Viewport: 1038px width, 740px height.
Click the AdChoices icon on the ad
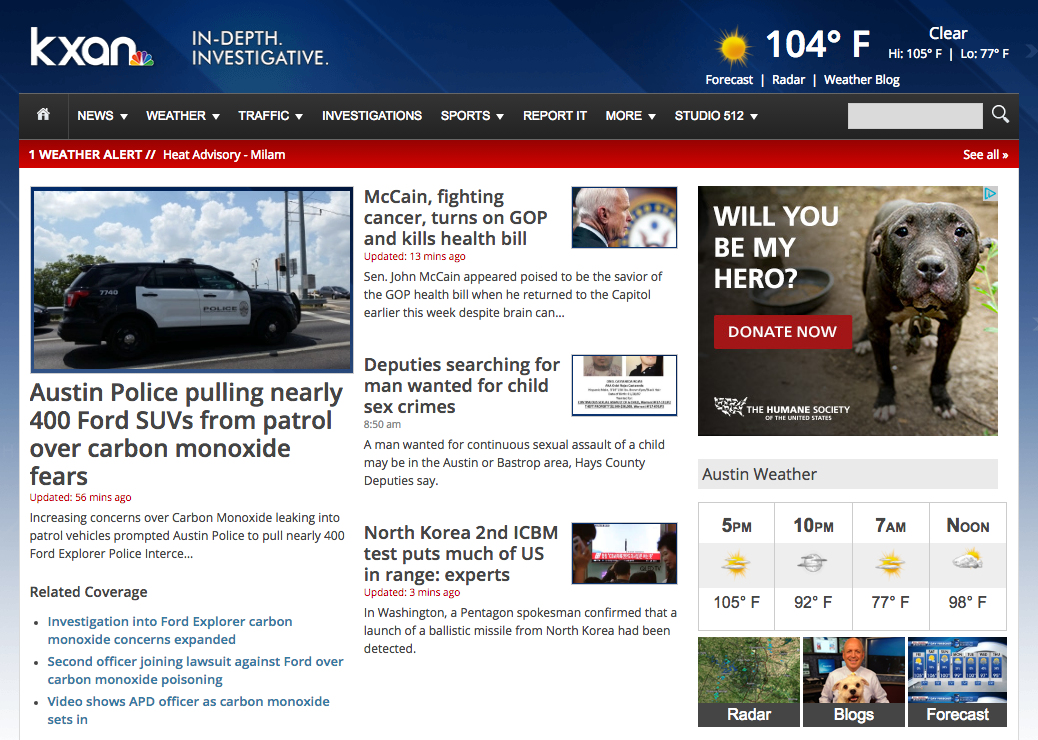pos(990,193)
